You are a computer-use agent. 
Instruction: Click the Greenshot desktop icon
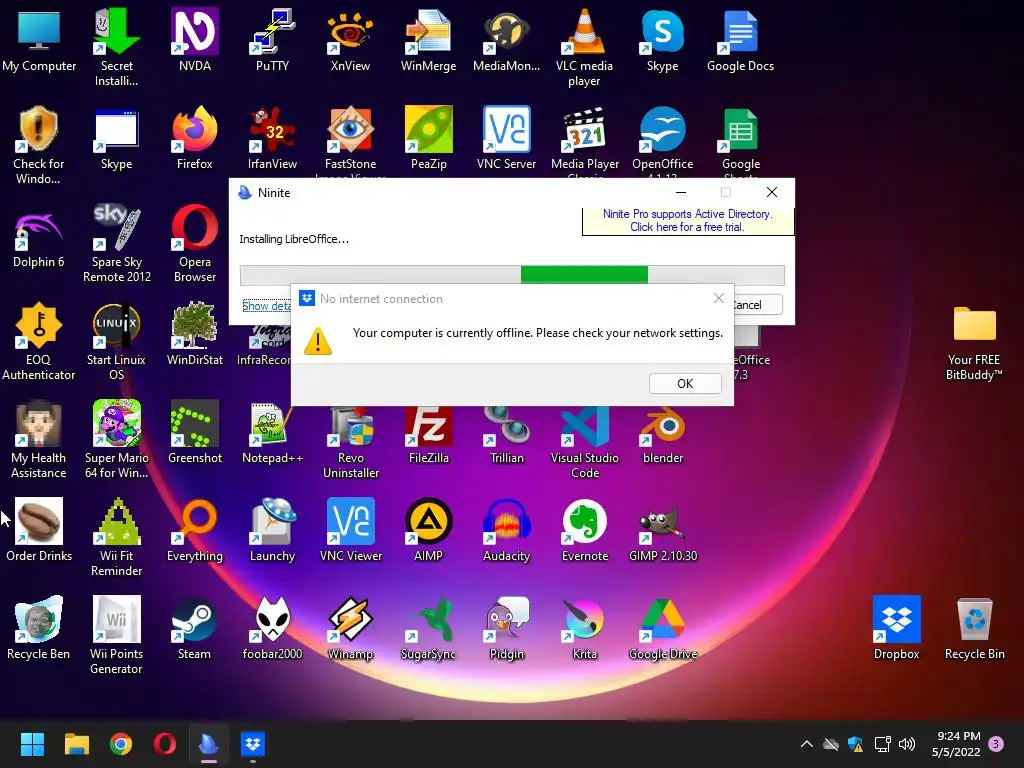click(195, 432)
